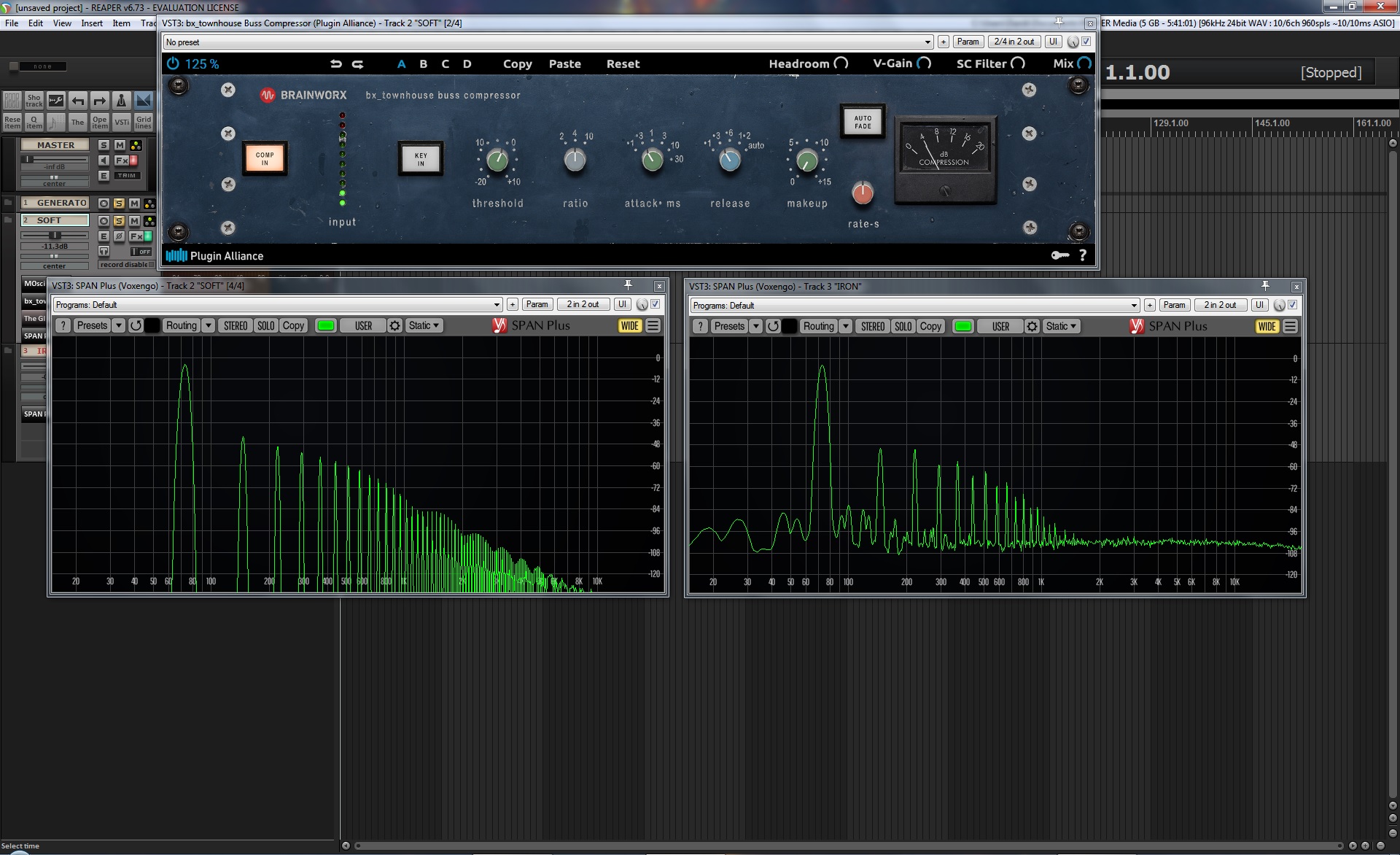Click Reset in plugin toolbar

[x=623, y=64]
